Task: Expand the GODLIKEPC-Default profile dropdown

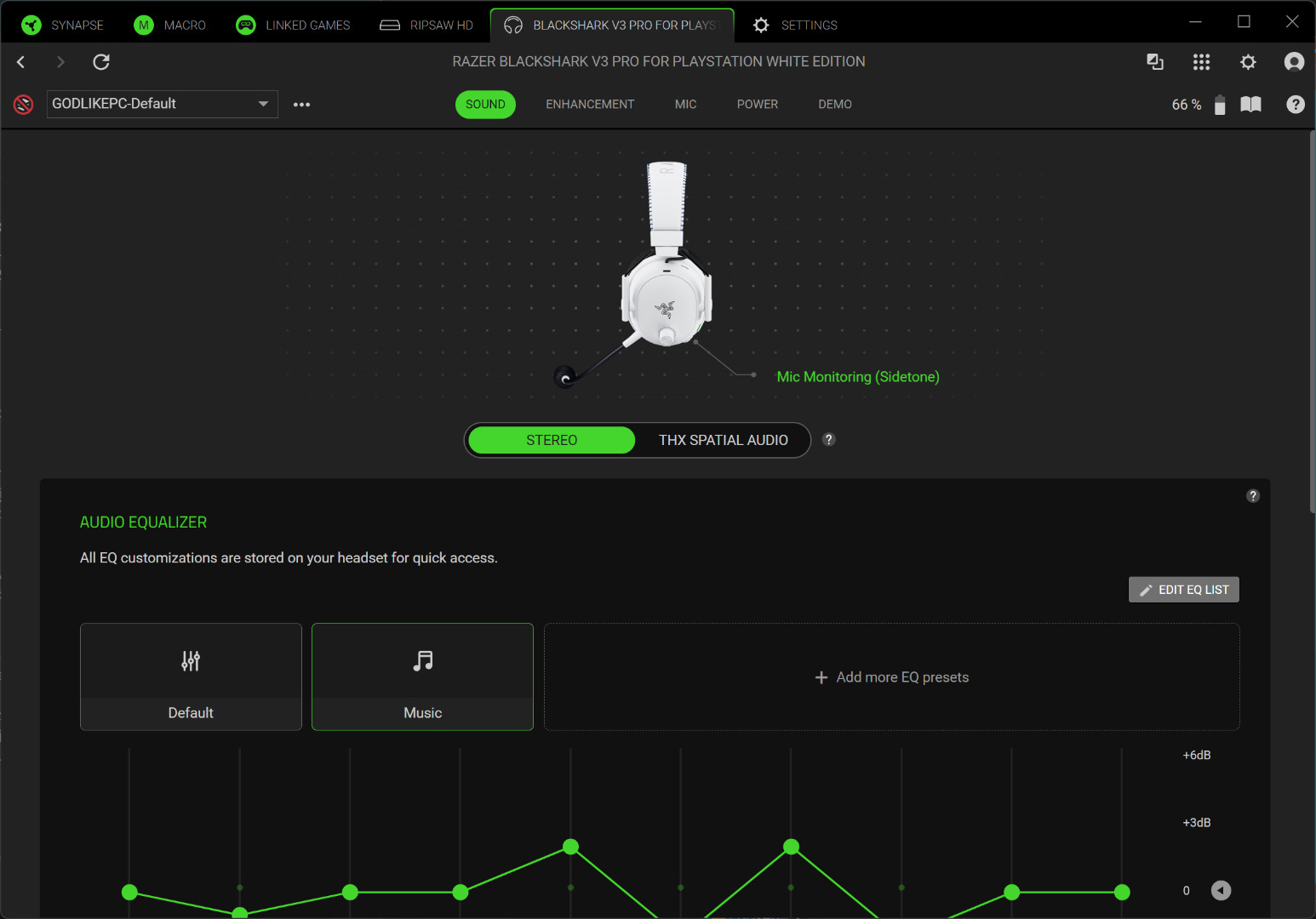Action: 263,104
